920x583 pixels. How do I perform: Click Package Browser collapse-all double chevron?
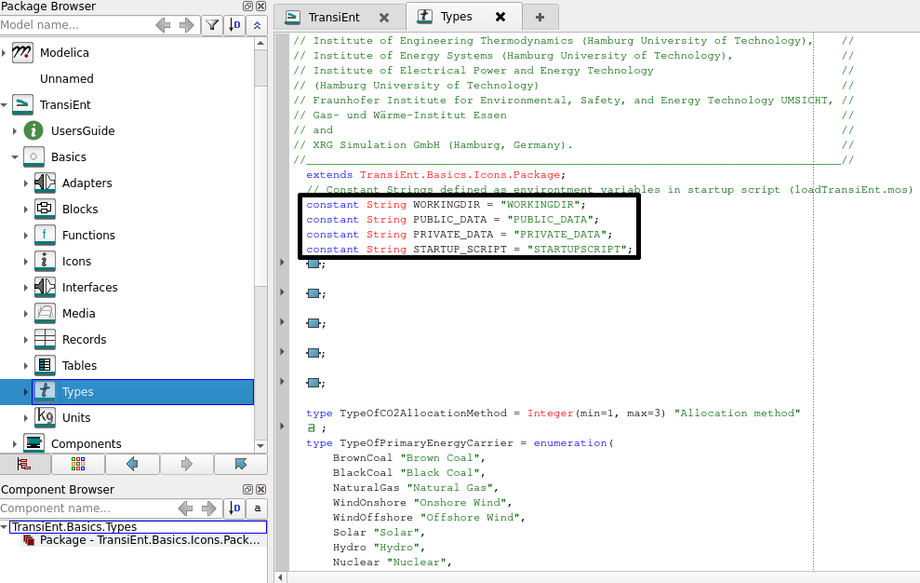click(257, 25)
